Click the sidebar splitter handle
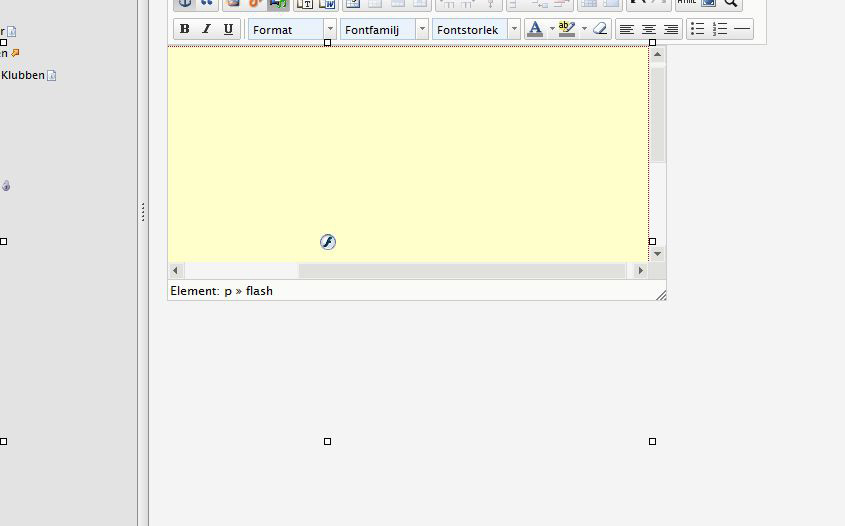 coord(143,212)
